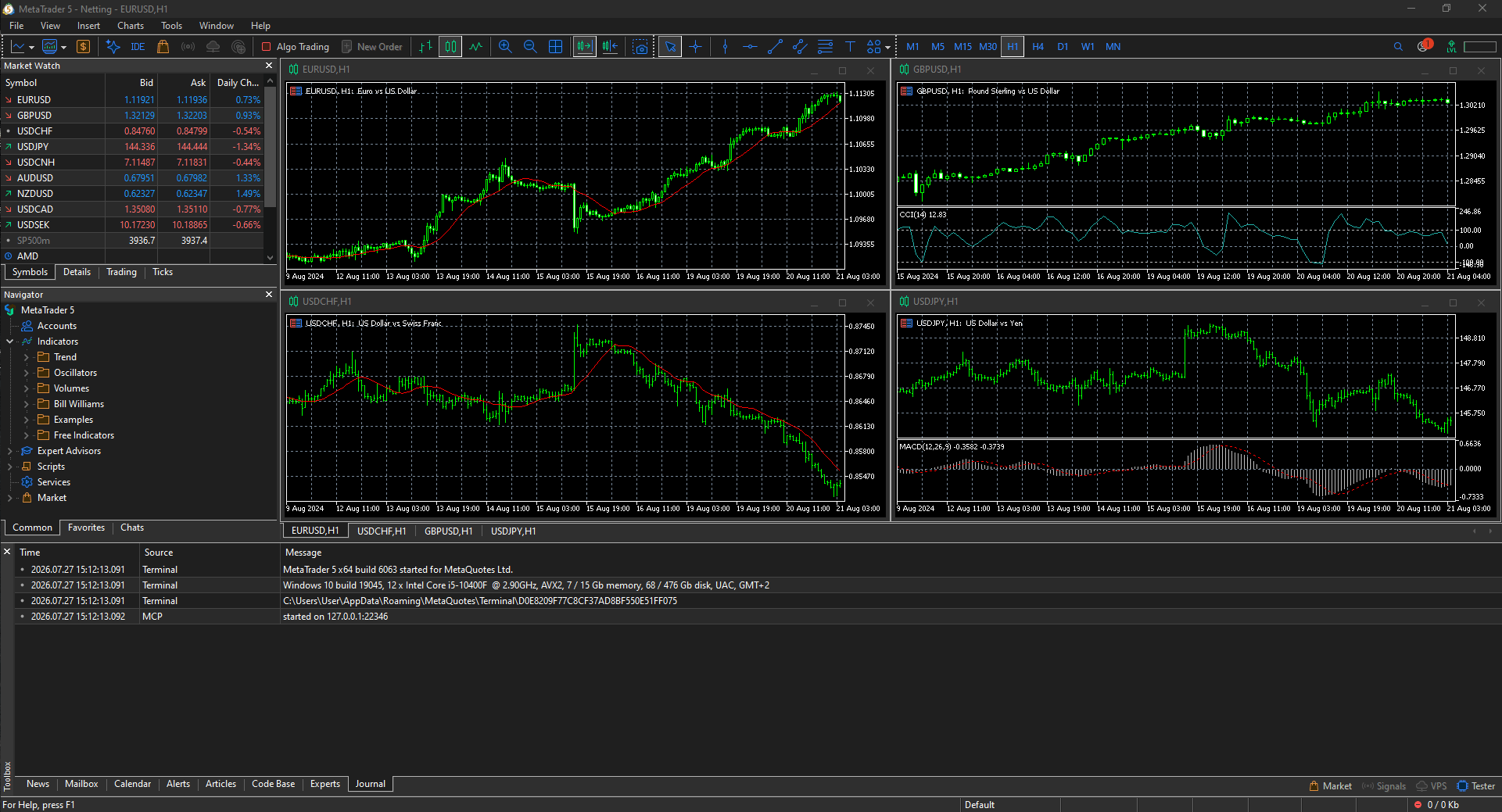Screen dimensions: 1502x812
Task: Open the AI assistant sparkle toolbar icon
Action: (113, 47)
